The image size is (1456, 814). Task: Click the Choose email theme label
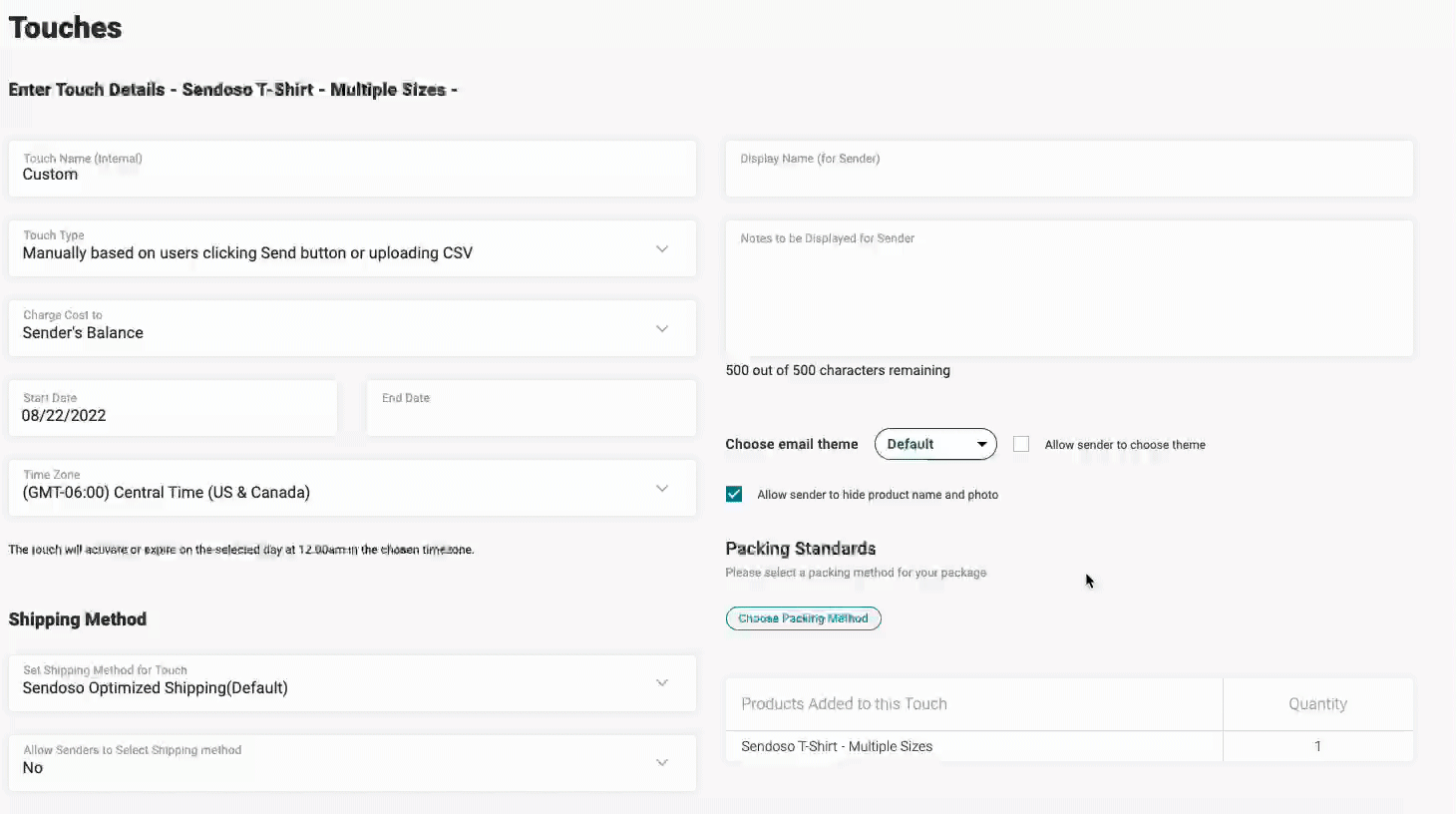(792, 444)
